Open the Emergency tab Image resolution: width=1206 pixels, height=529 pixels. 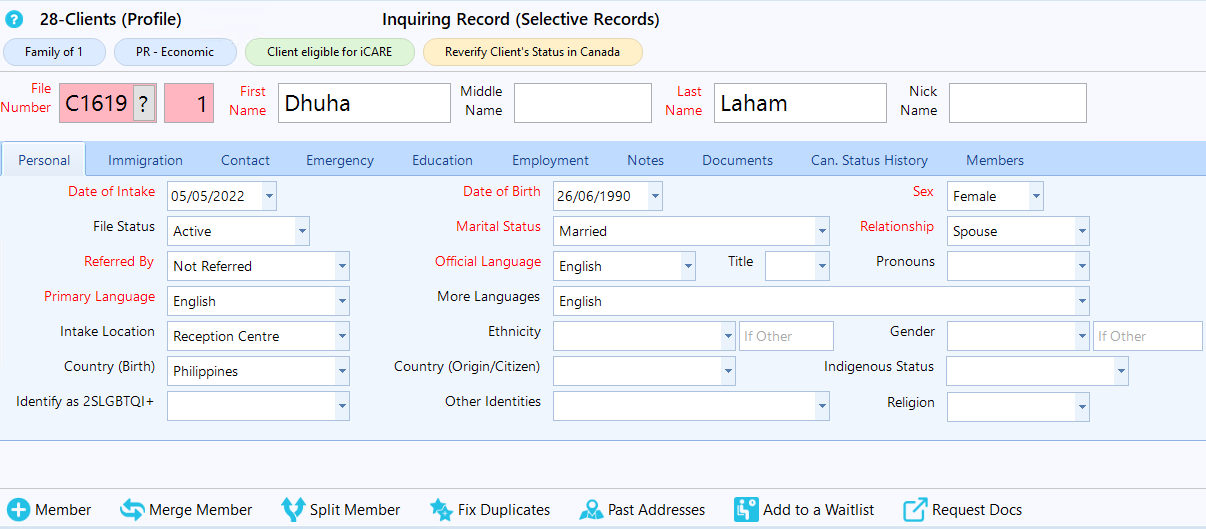pos(340,160)
